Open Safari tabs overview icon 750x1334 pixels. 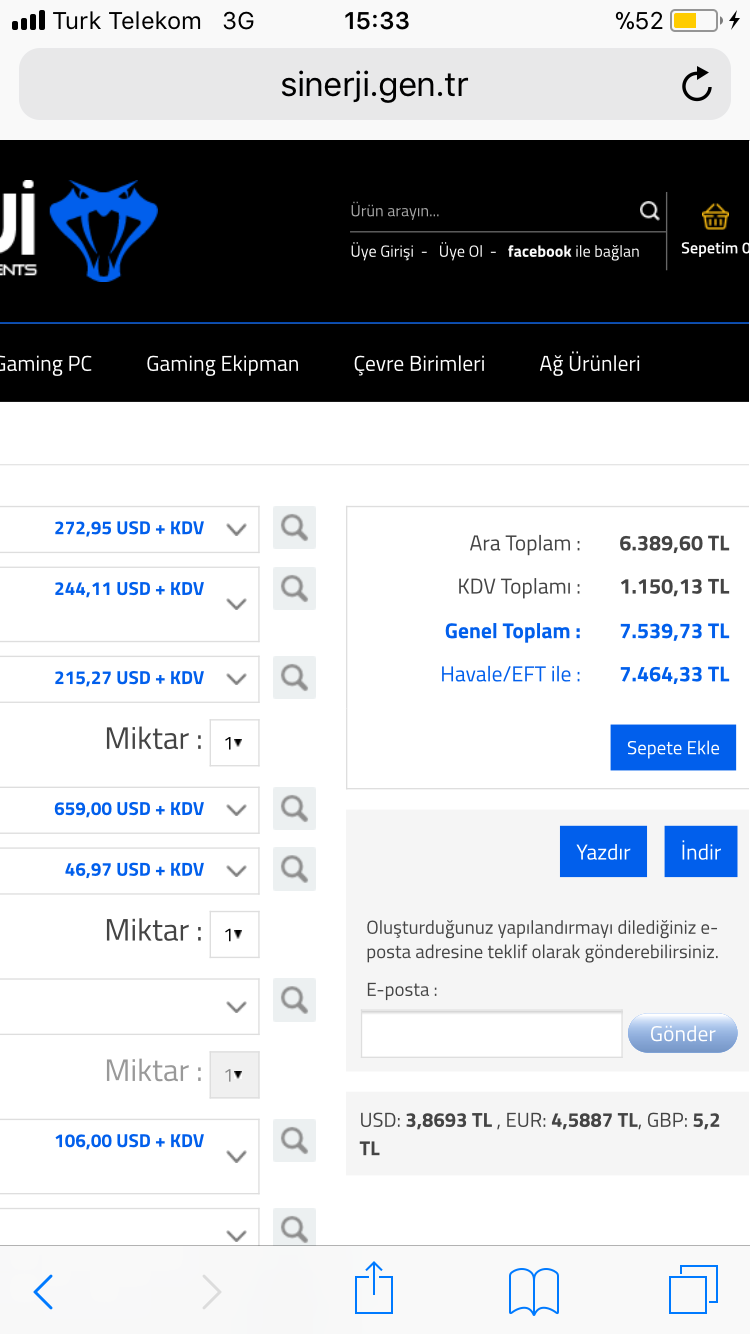point(694,1290)
